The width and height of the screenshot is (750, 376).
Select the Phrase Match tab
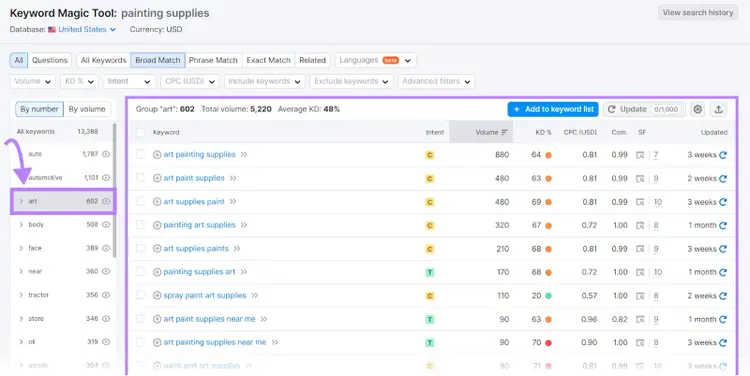(213, 60)
